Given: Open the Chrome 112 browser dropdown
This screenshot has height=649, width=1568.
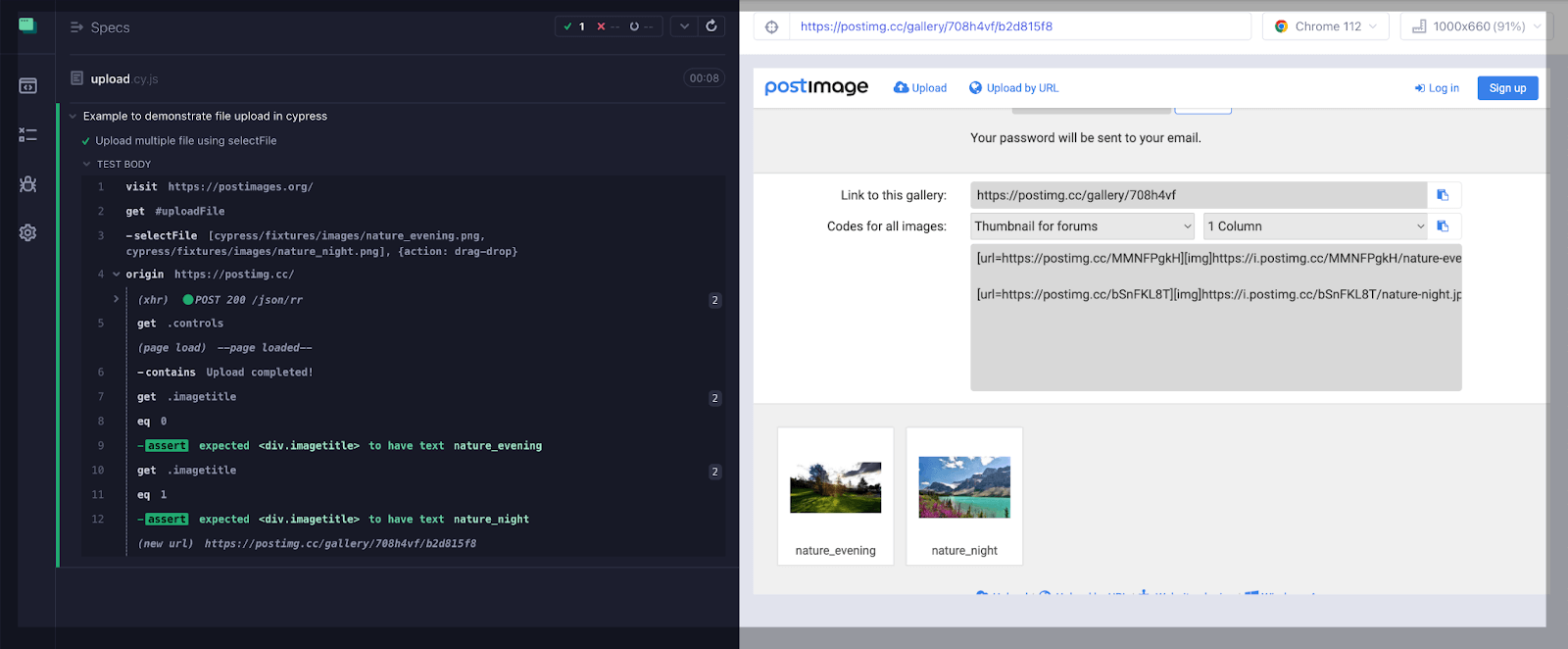Looking at the screenshot, I should coord(1327,26).
